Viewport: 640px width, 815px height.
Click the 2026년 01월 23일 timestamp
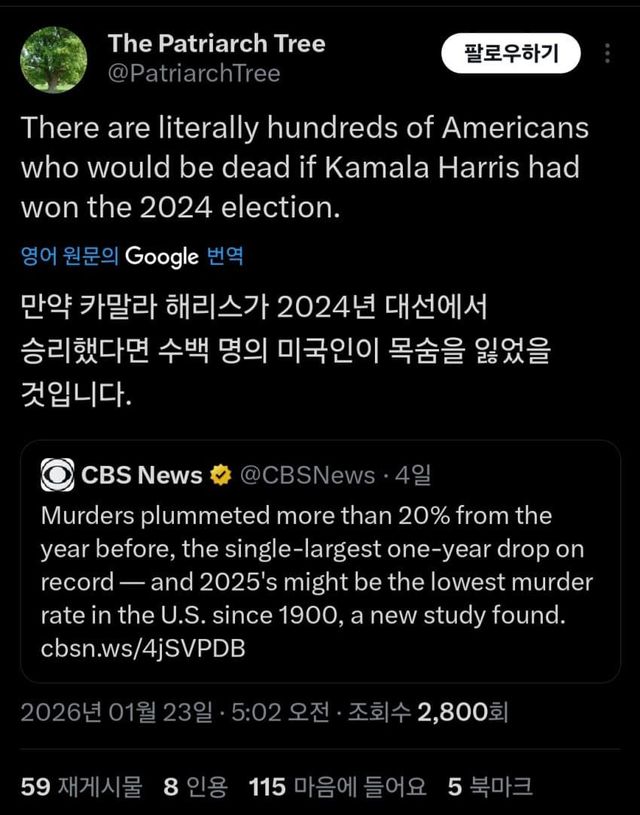(116, 712)
